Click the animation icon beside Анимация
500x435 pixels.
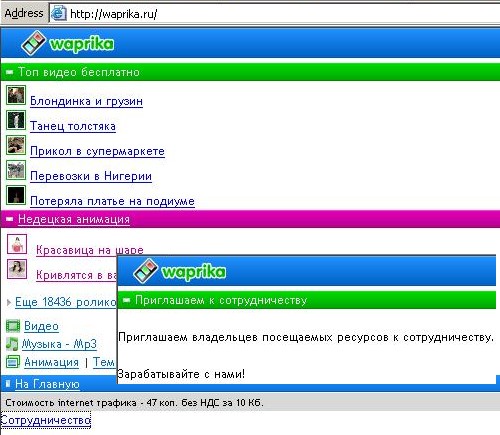click(13, 362)
